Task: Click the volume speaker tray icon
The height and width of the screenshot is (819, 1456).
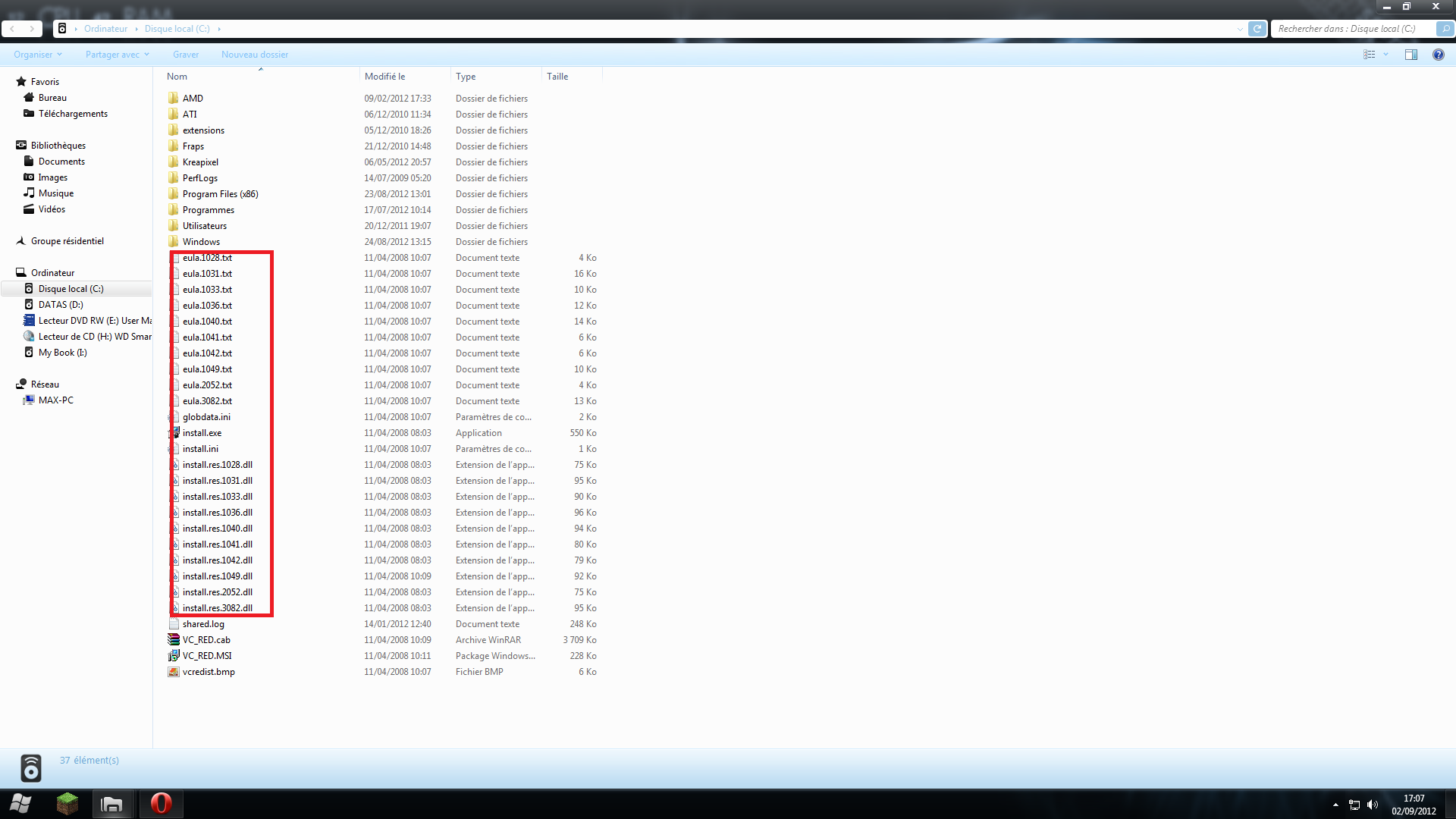Action: [1373, 805]
